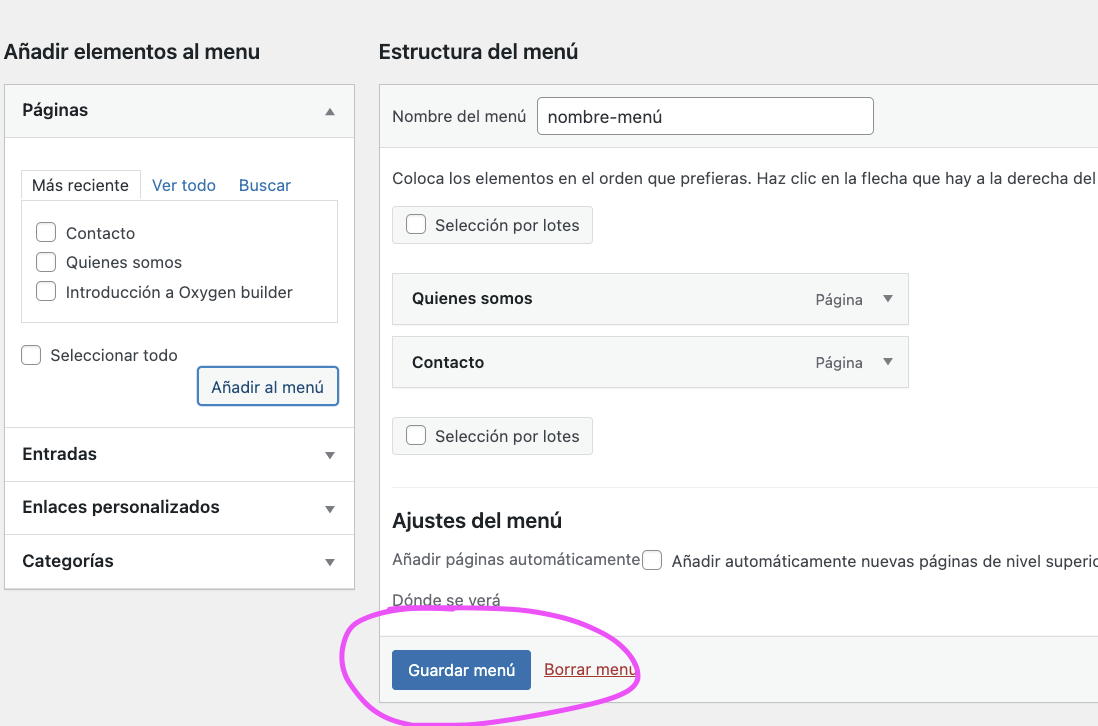1098x726 pixels.
Task: Click the Nombre del menú text field
Action: [x=705, y=116]
